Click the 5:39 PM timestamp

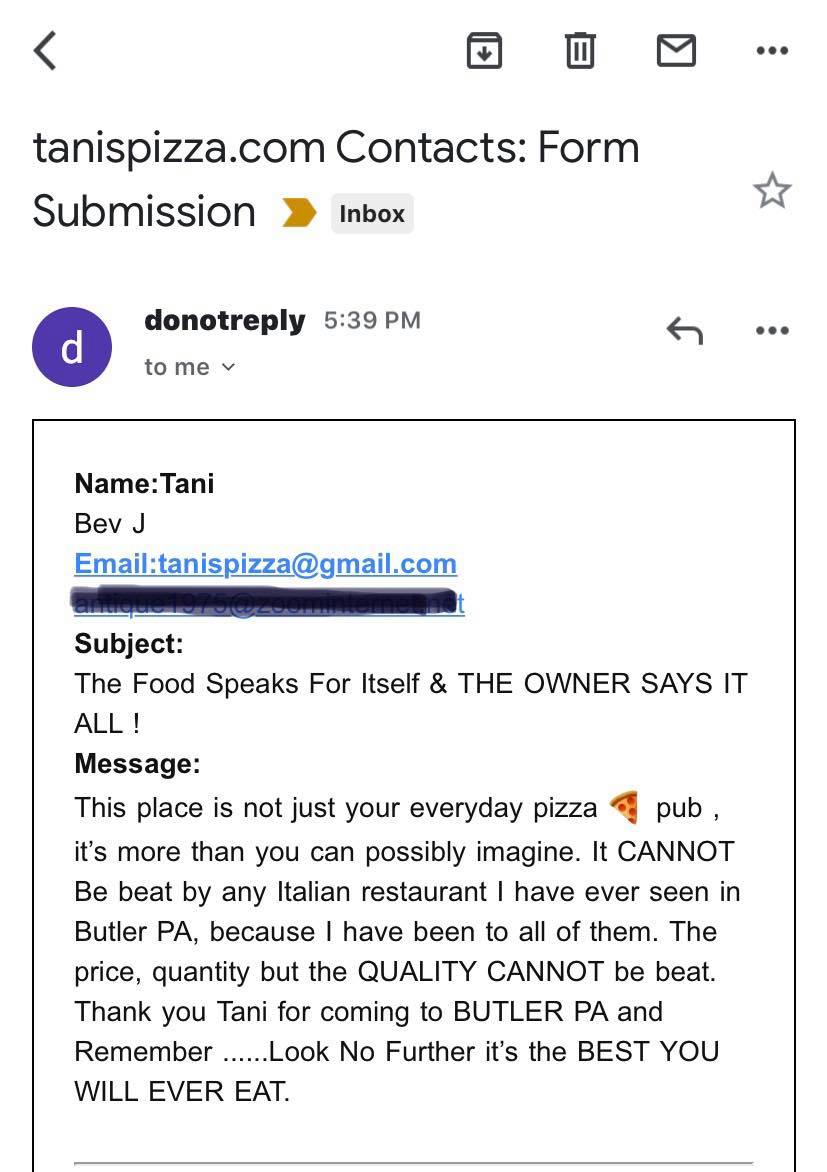point(372,321)
